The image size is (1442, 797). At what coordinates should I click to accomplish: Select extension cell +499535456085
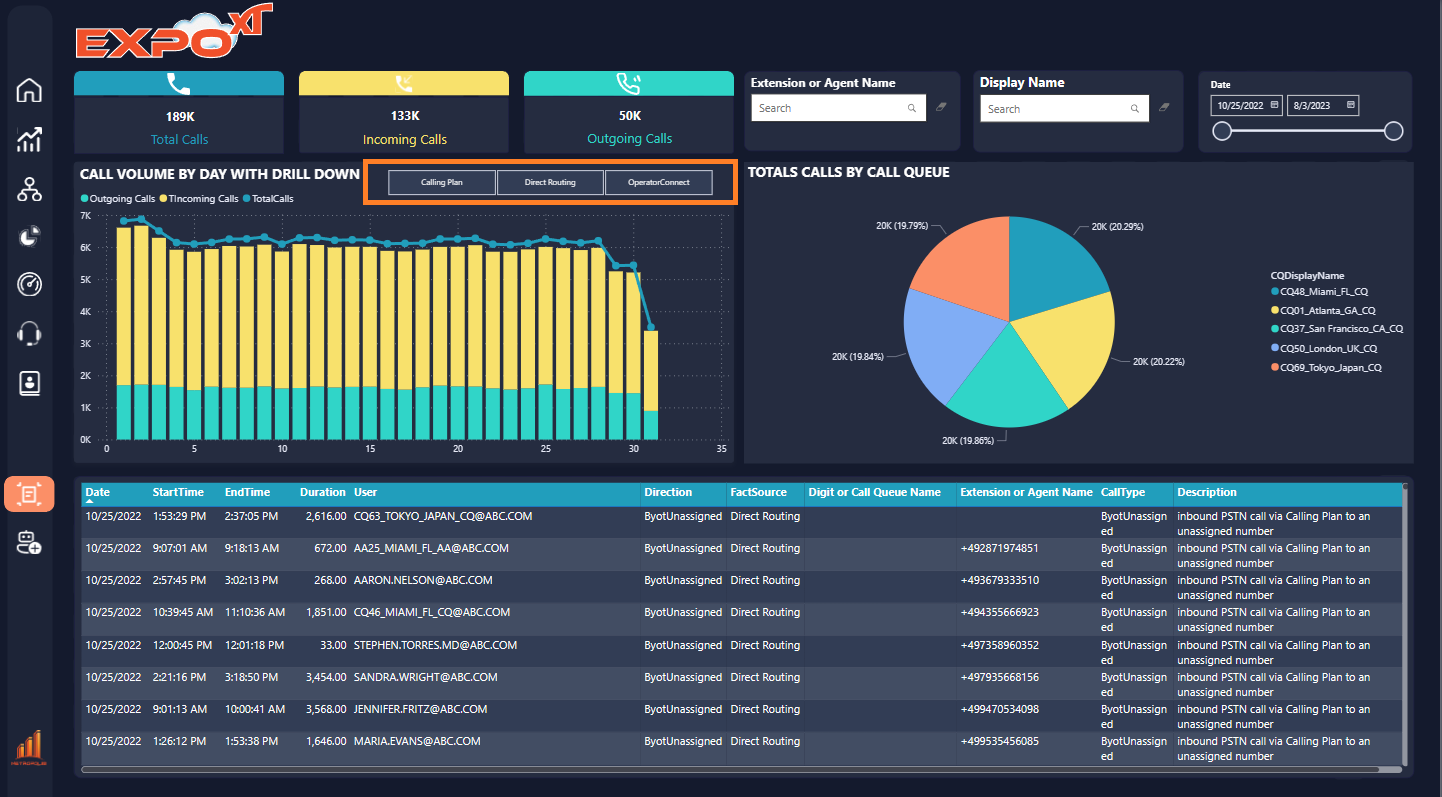point(999,741)
